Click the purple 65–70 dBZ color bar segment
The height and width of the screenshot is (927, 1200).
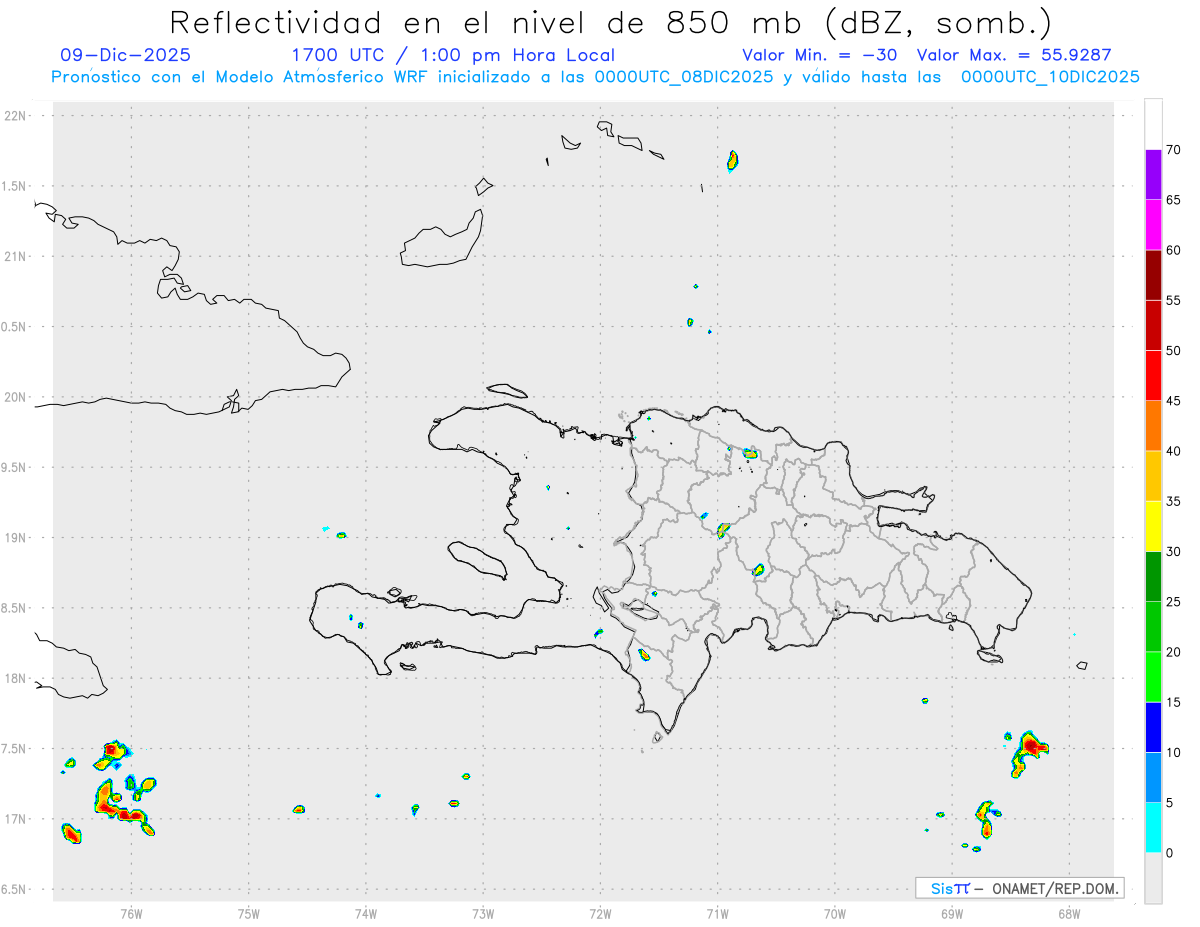click(x=1153, y=175)
